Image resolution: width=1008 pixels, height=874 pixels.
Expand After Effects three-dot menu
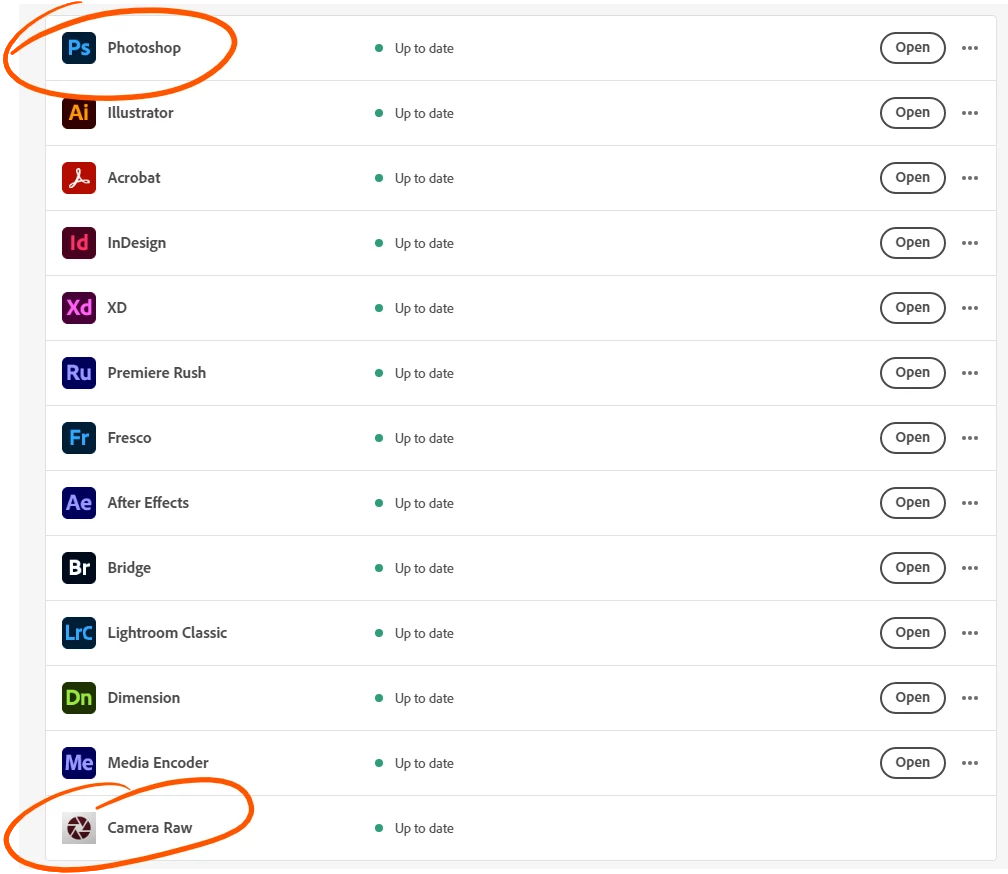969,503
